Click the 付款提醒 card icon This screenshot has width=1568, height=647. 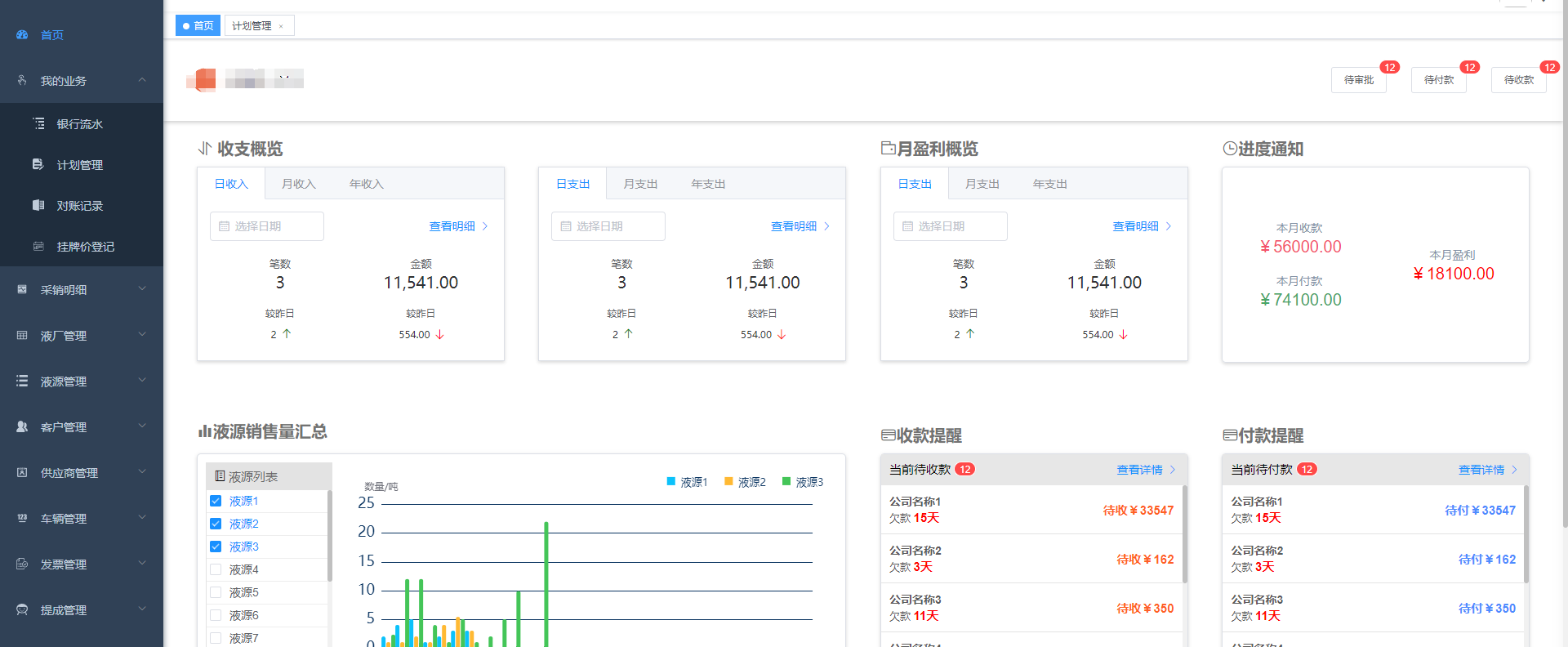tap(1230, 435)
